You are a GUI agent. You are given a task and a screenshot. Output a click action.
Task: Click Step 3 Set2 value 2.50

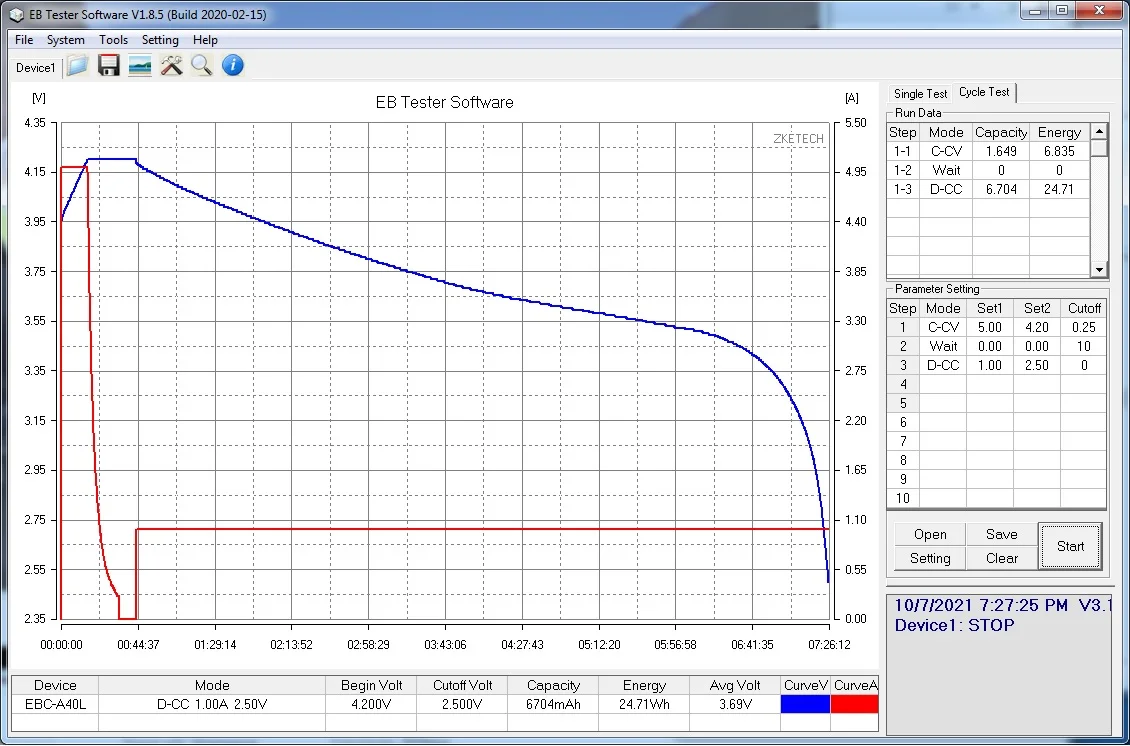pyautogui.click(x=1036, y=365)
